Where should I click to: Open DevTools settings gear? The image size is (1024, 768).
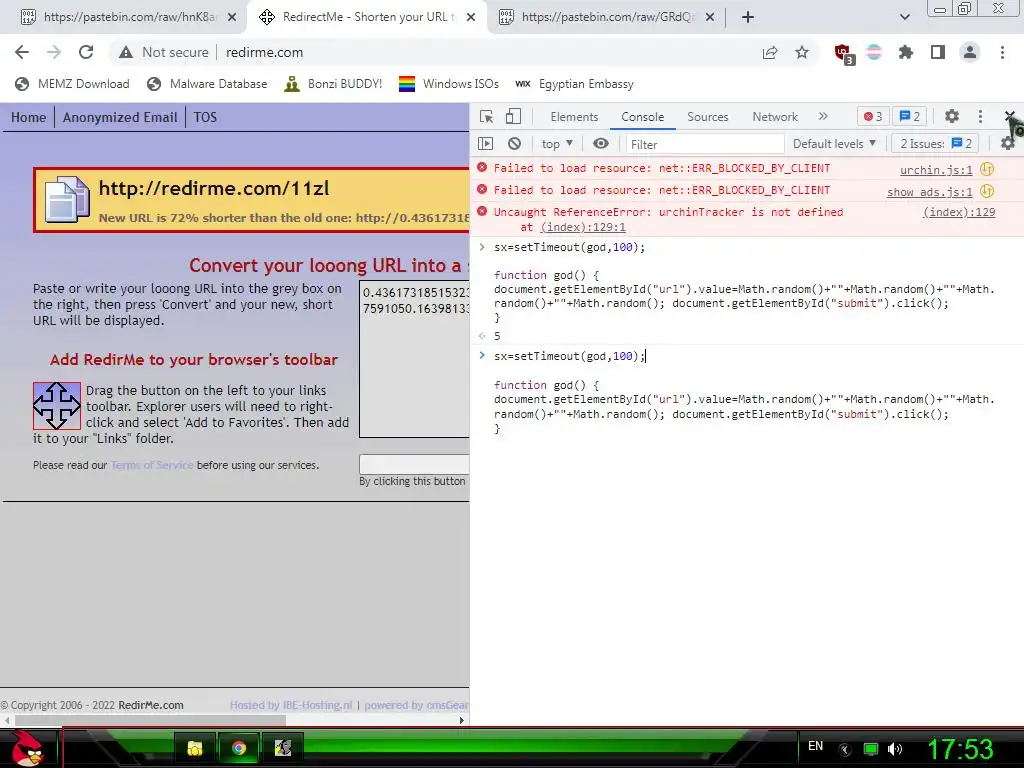coord(952,116)
